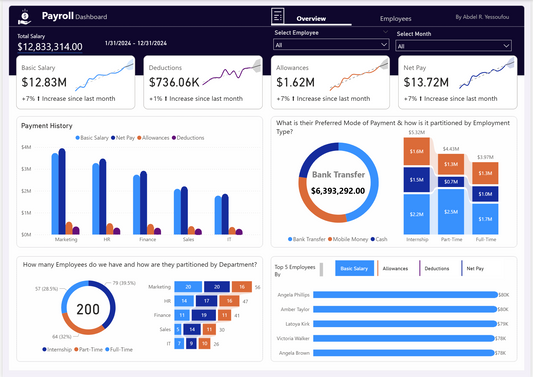Click the 200 employees donut center
Screen dimensions: 533x377
(88, 309)
